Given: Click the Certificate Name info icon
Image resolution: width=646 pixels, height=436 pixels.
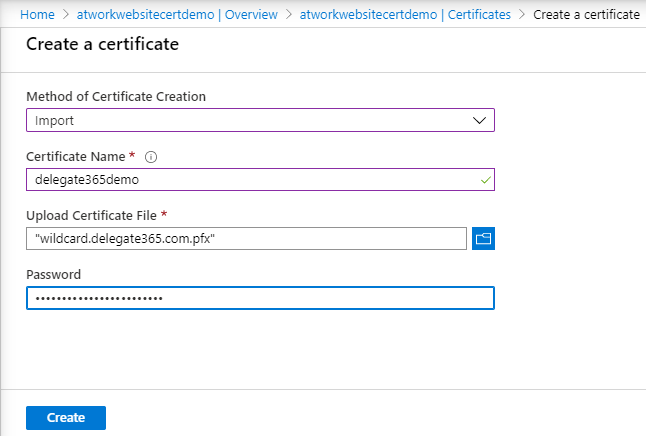Looking at the screenshot, I should click(152, 157).
